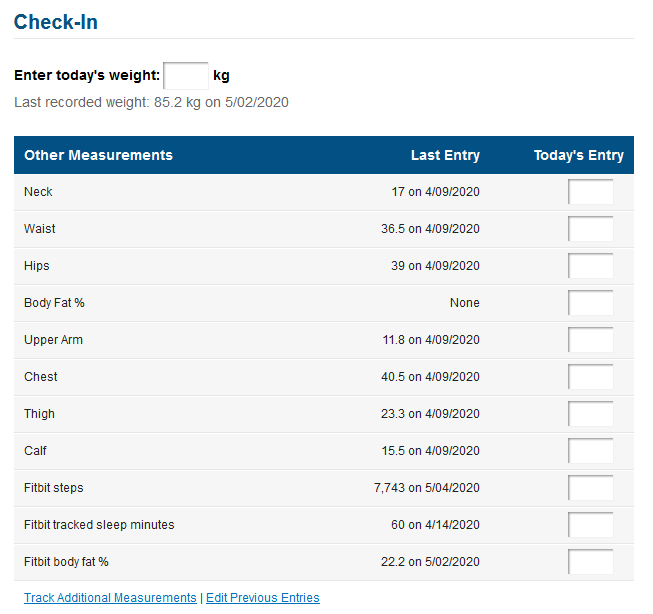Click the Other Measurements column header
Image resolution: width=653 pixels, height=614 pixels.
pos(98,155)
